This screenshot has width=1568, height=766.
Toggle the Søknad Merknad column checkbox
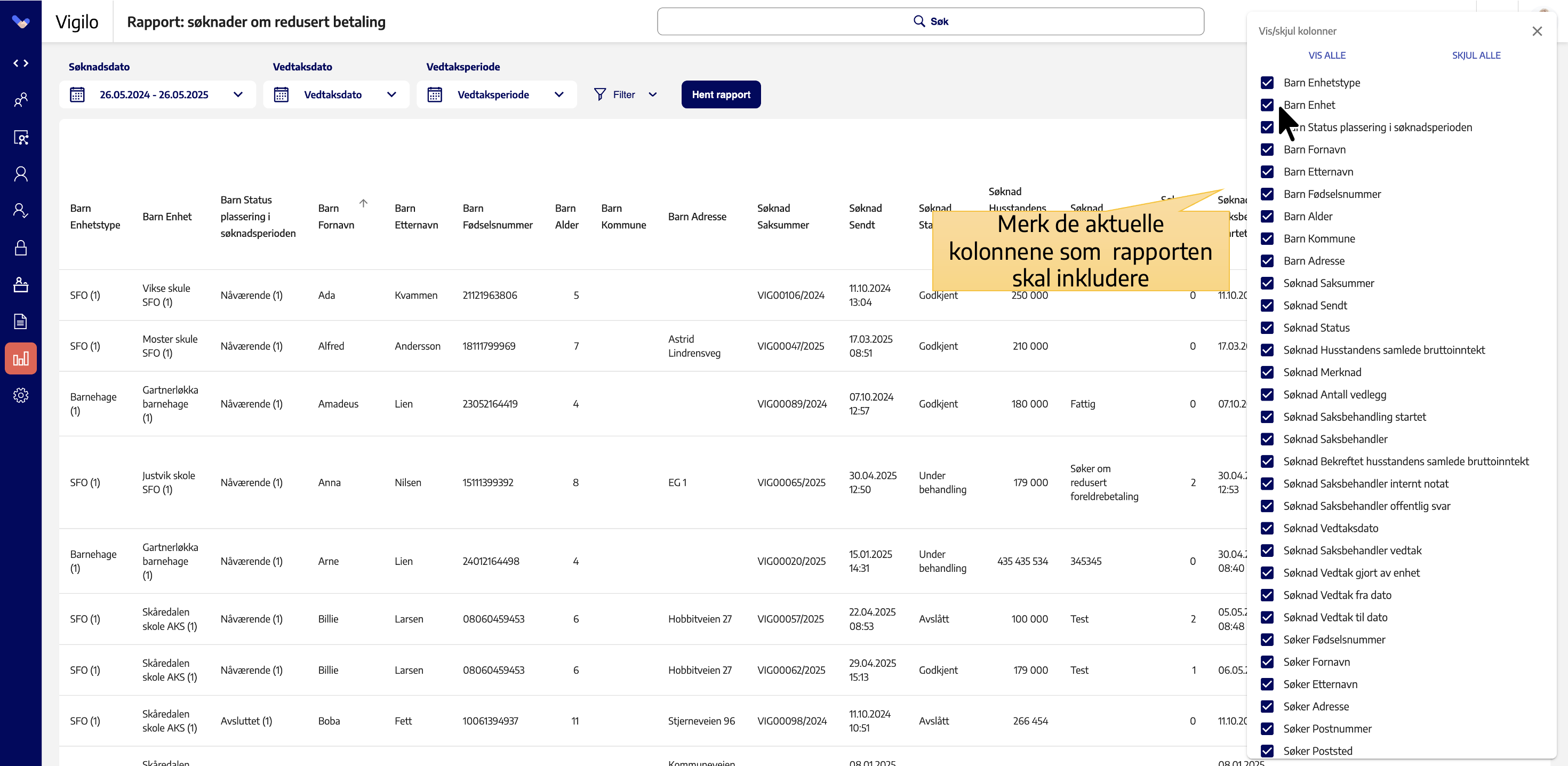[x=1267, y=373]
